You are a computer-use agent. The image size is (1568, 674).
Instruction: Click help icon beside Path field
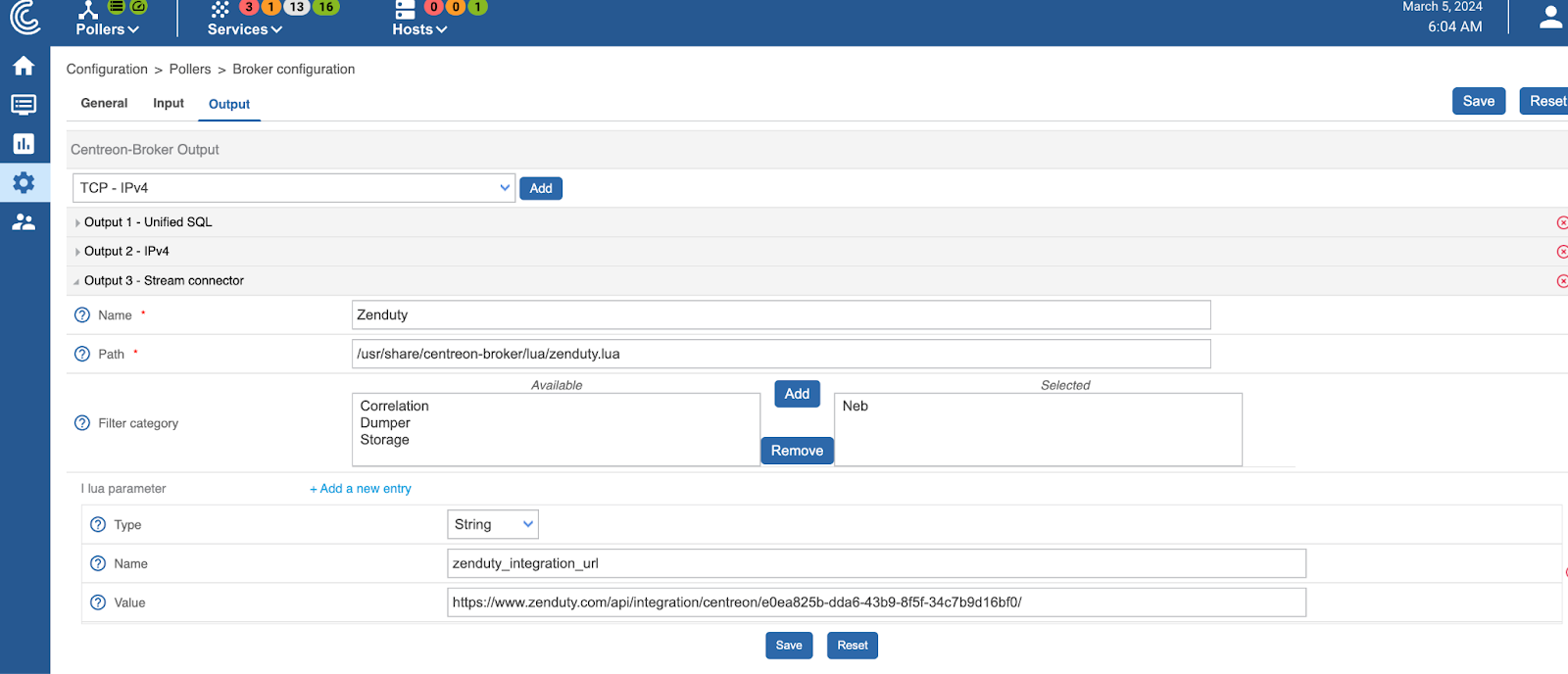(82, 354)
